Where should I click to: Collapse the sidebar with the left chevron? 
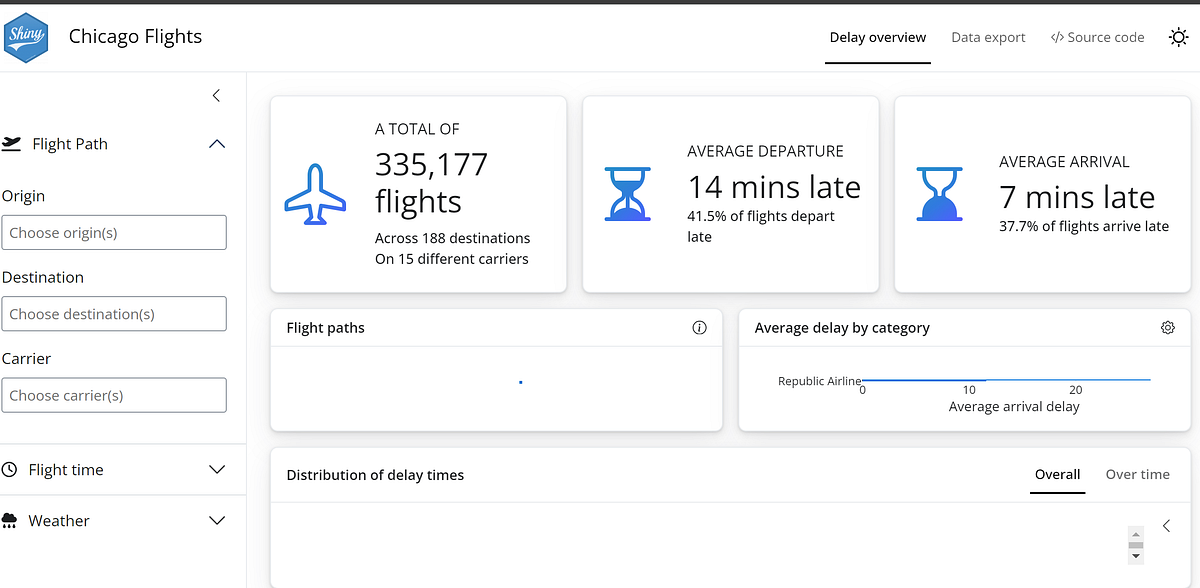[216, 95]
